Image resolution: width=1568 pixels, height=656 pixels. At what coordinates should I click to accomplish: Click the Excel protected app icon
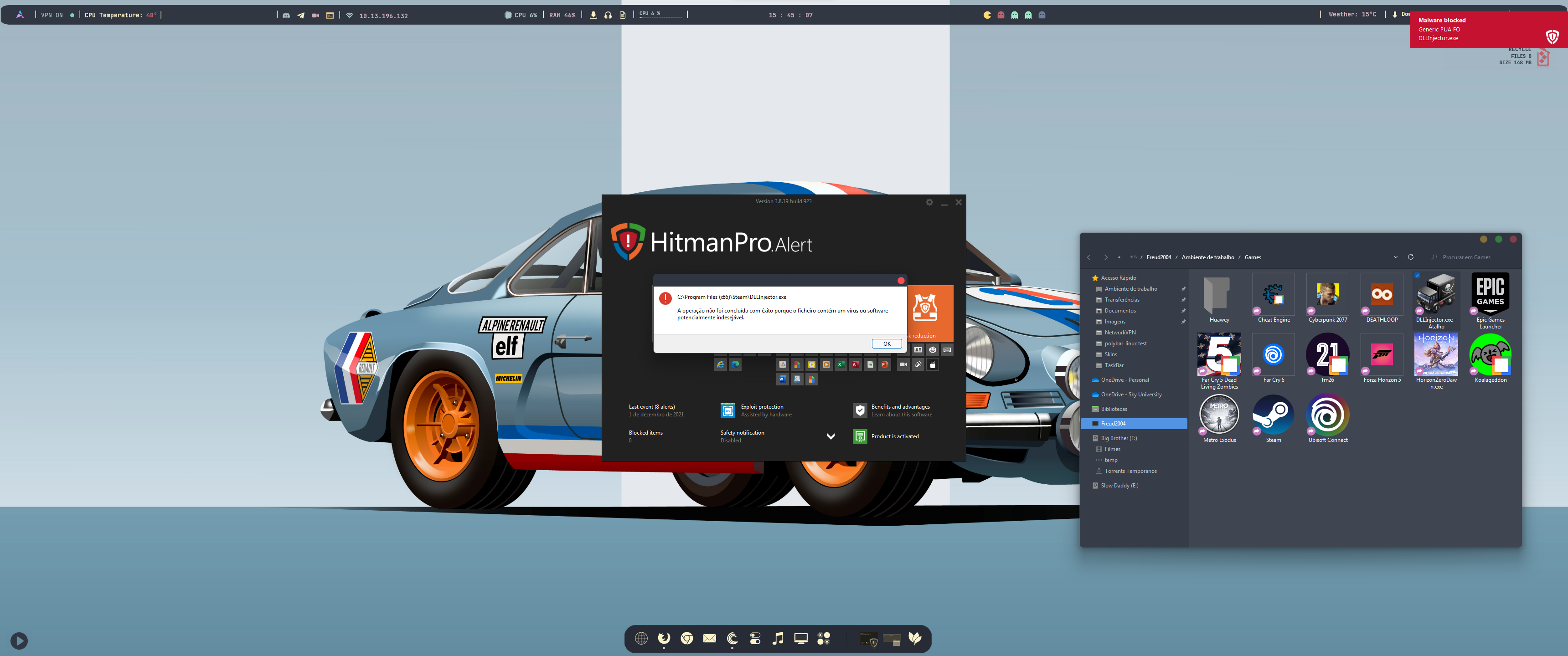(x=841, y=364)
